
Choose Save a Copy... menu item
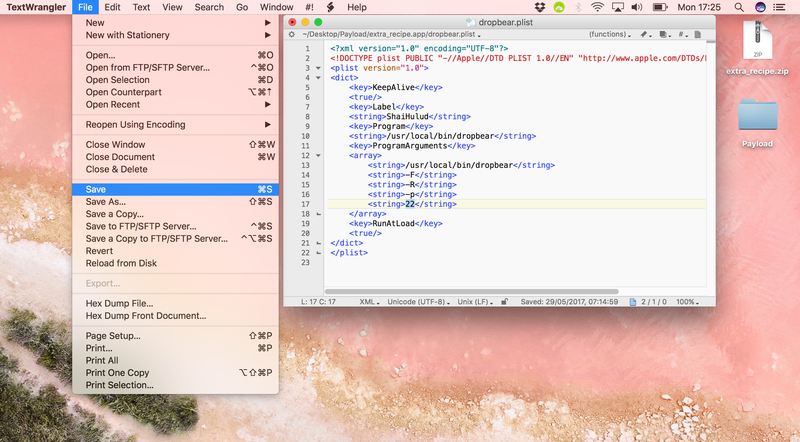click(176, 214)
